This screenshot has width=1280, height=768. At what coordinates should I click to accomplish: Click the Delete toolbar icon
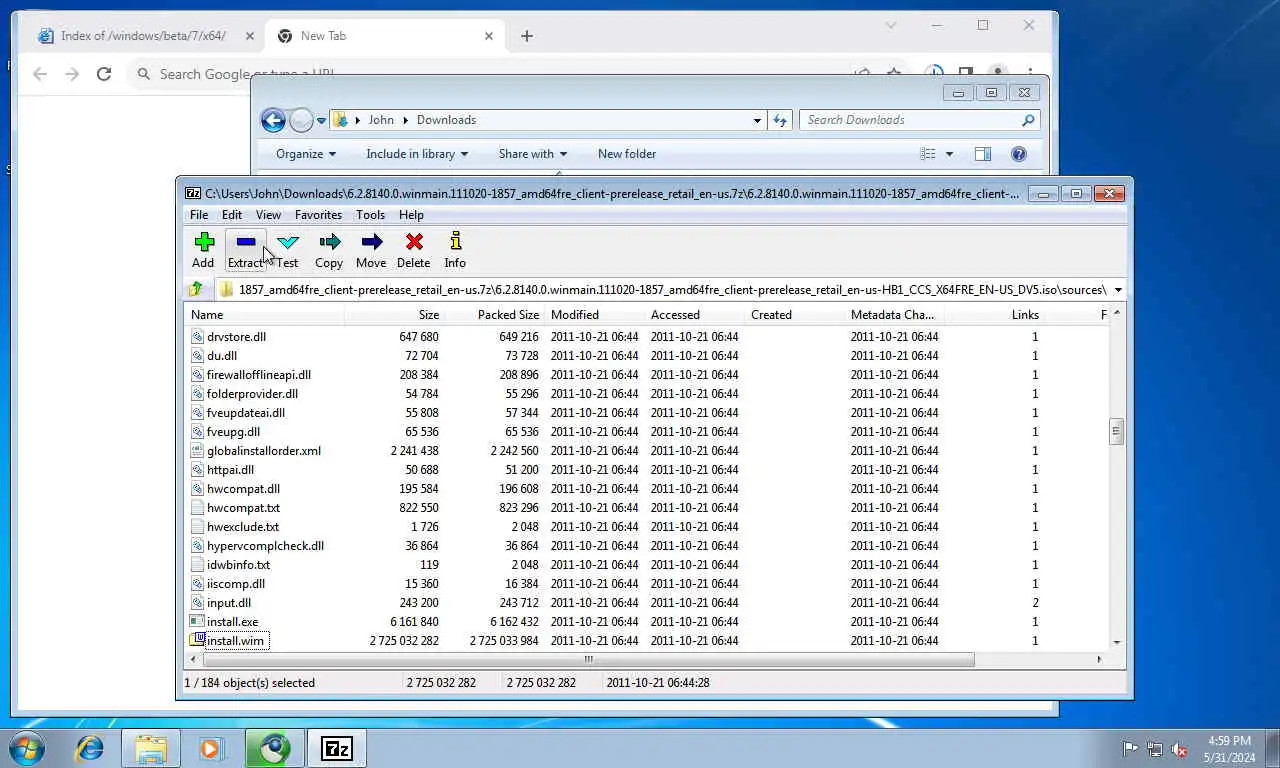pos(413,242)
